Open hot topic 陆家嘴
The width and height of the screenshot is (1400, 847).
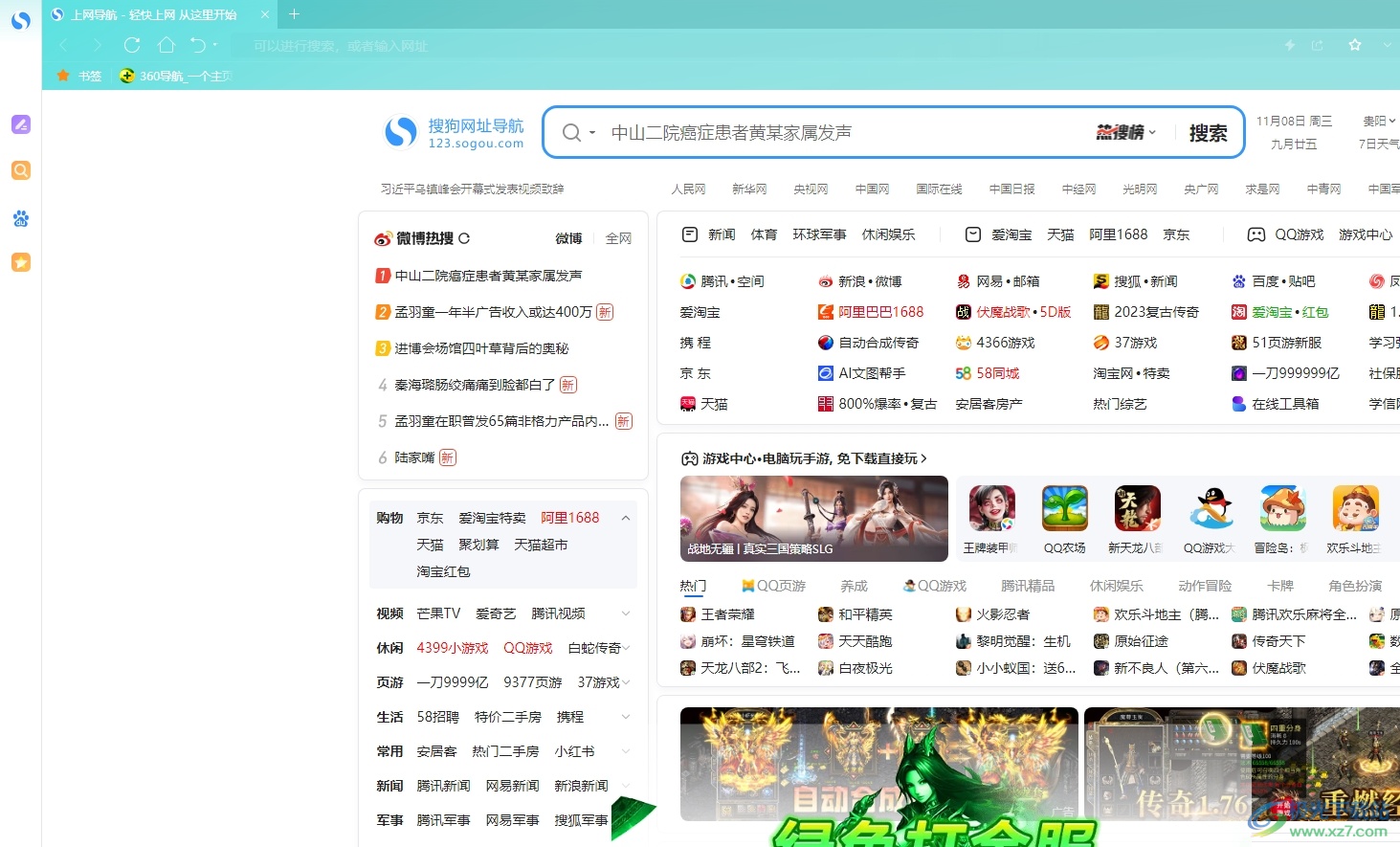click(x=414, y=457)
